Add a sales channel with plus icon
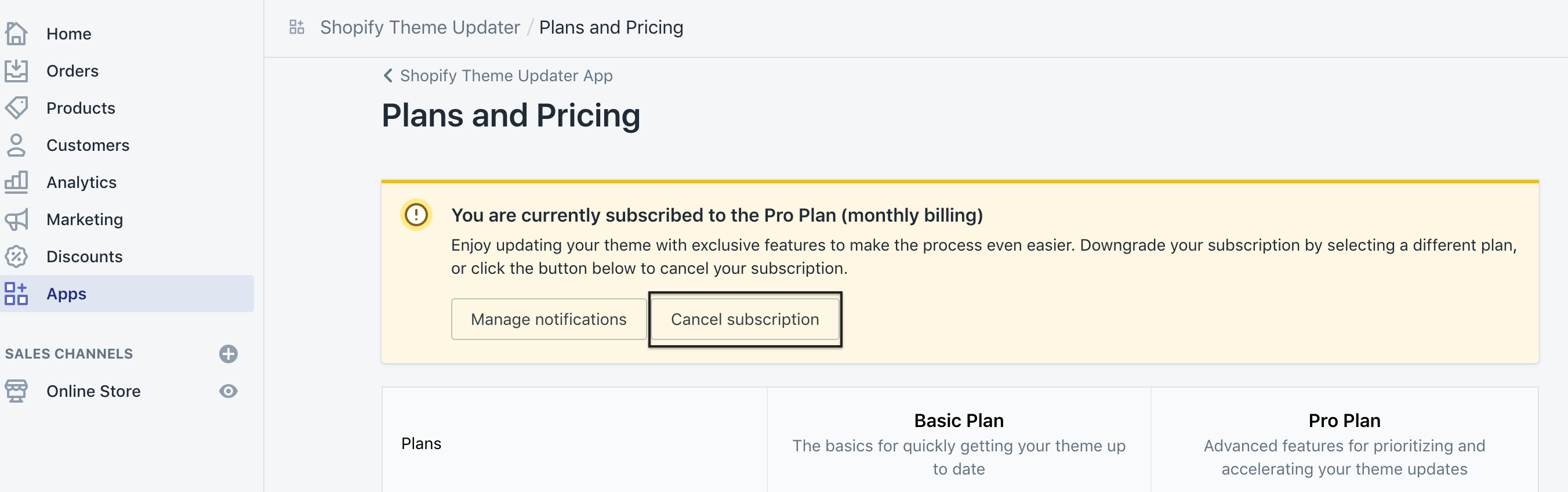 [x=228, y=354]
